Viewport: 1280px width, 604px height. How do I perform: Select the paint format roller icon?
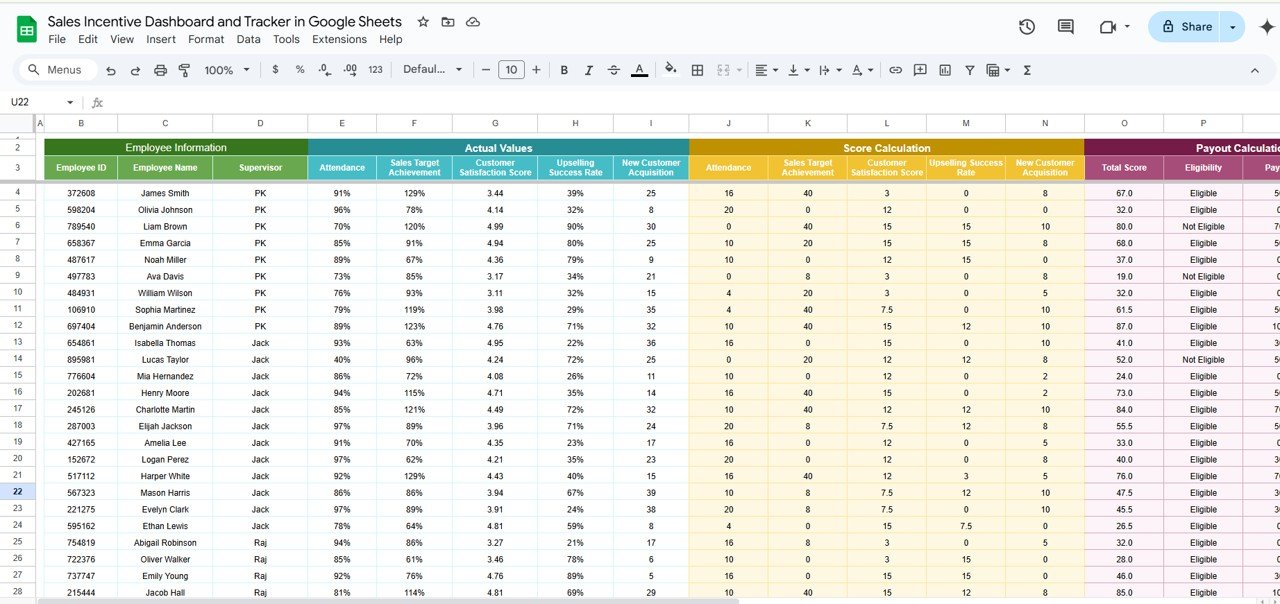[184, 70]
